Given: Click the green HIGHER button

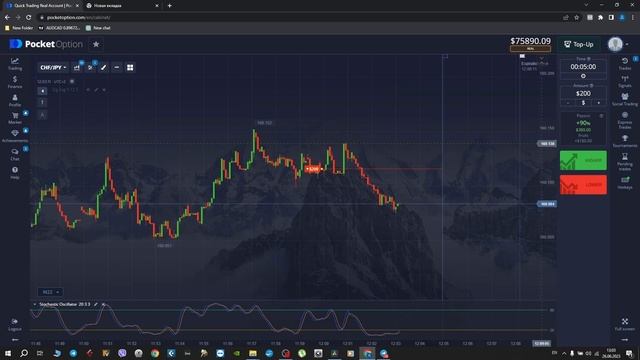Looking at the screenshot, I should coord(583,160).
